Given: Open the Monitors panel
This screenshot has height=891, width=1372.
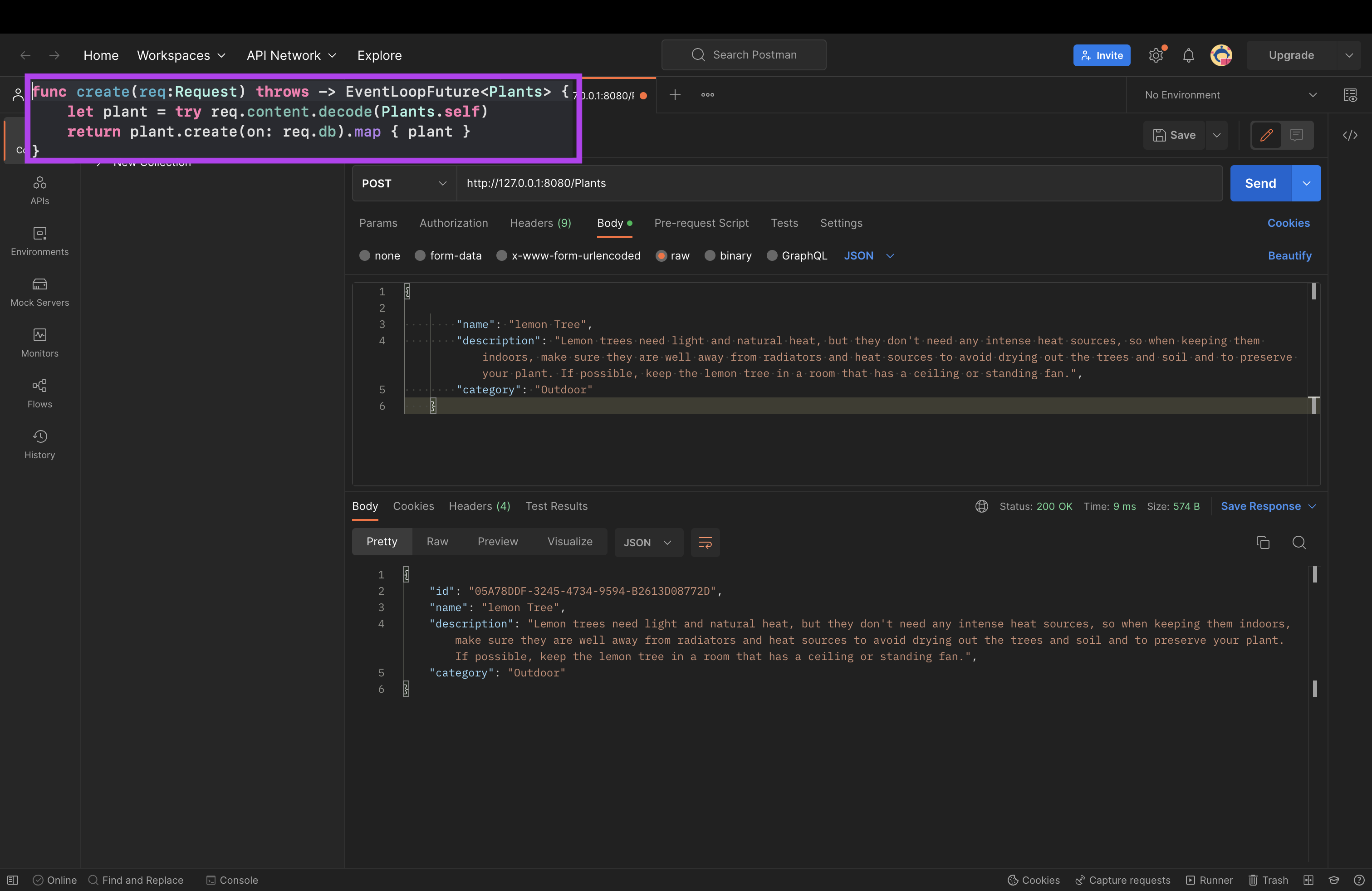Looking at the screenshot, I should tap(39, 343).
